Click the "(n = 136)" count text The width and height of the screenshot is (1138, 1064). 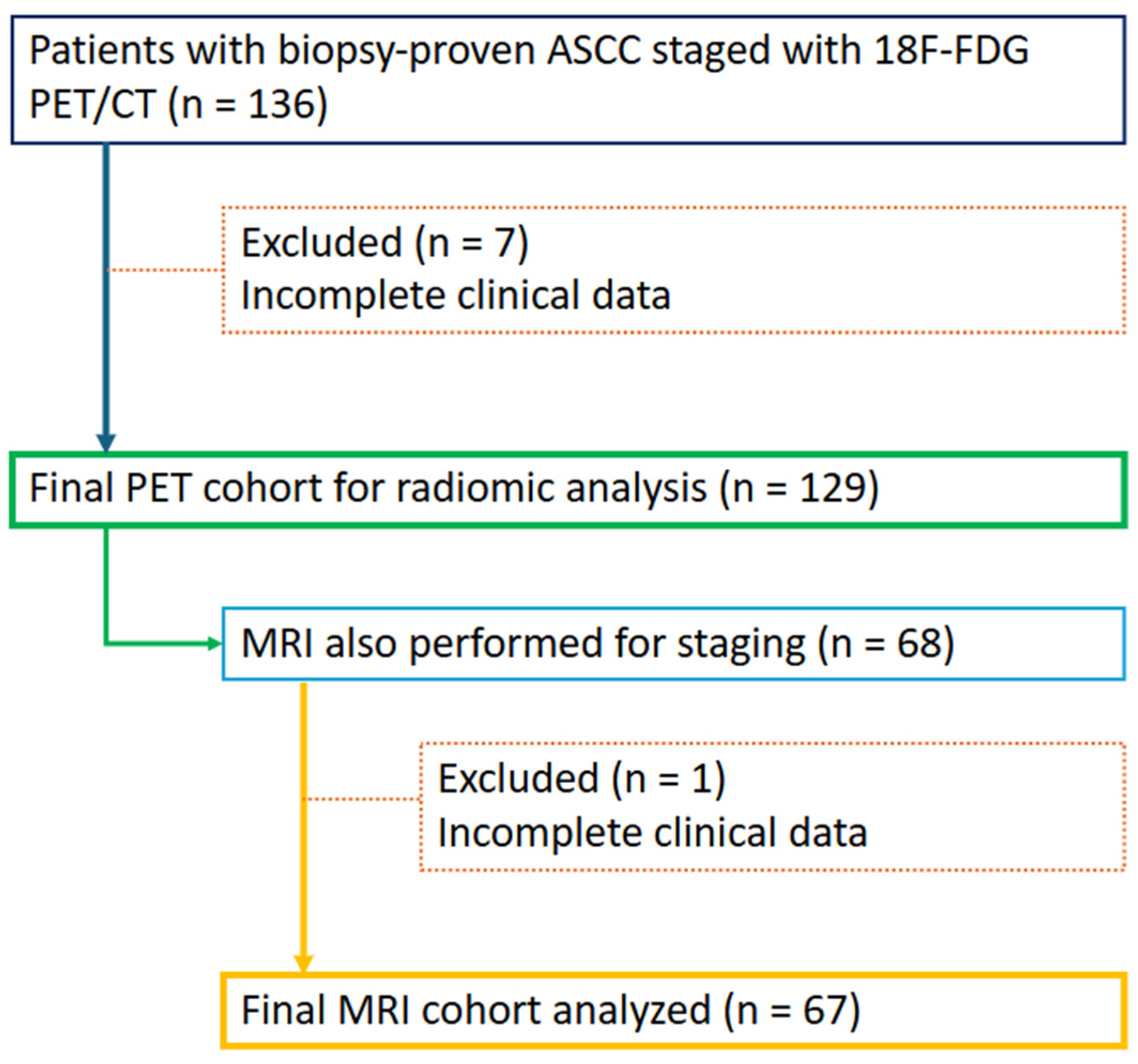[x=248, y=105]
